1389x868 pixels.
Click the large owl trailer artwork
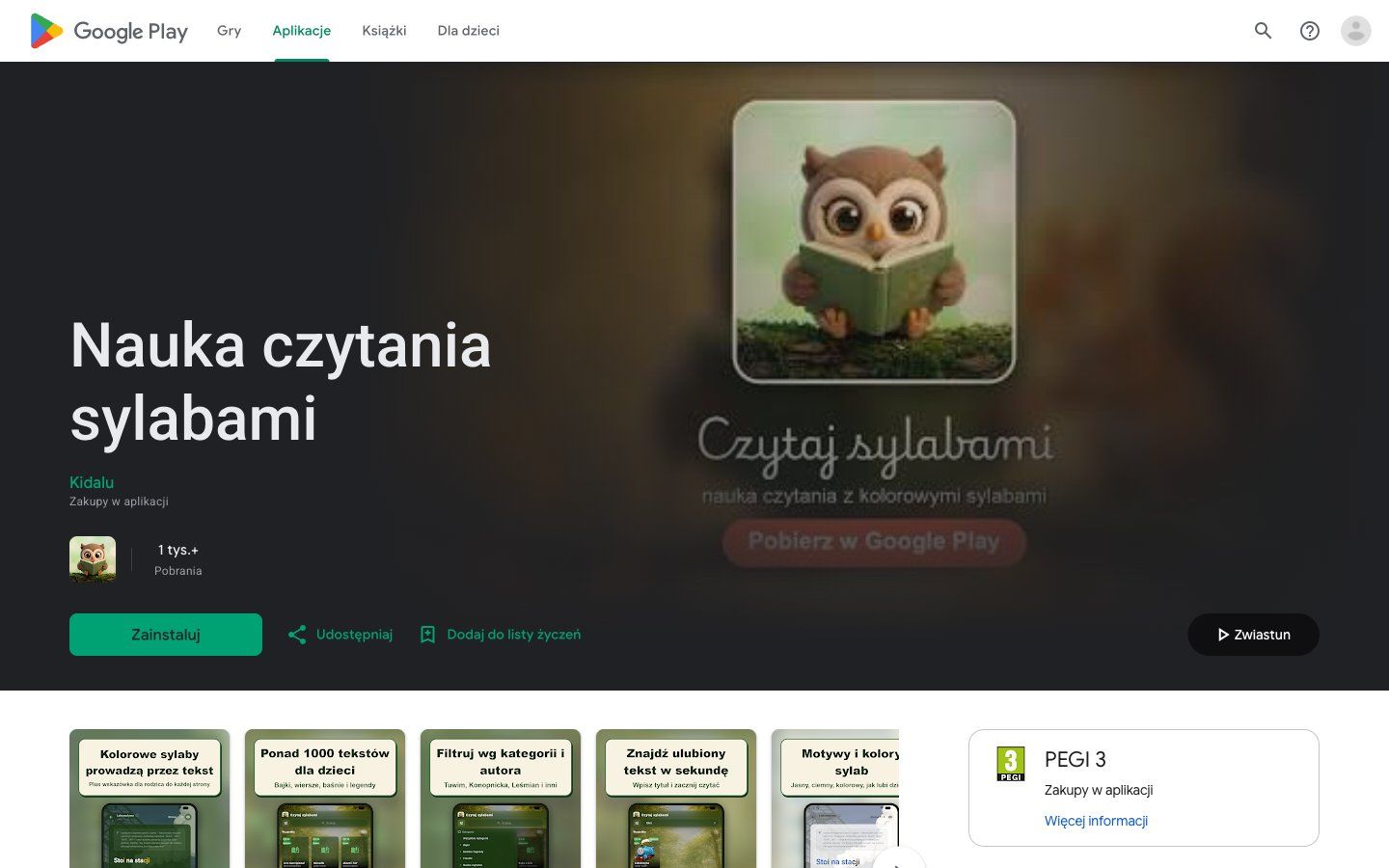[874, 241]
